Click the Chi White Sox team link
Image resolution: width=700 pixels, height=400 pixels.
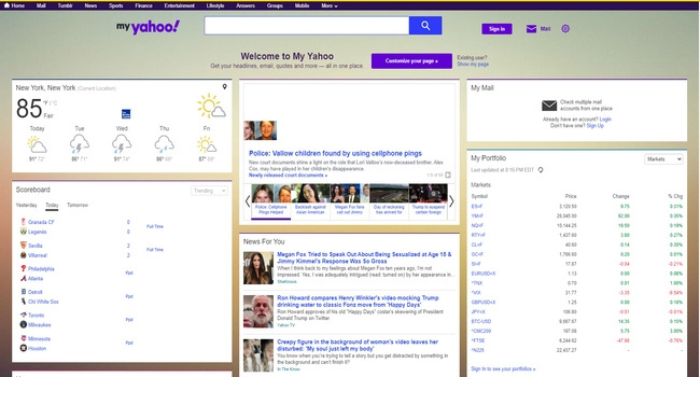[43, 301]
